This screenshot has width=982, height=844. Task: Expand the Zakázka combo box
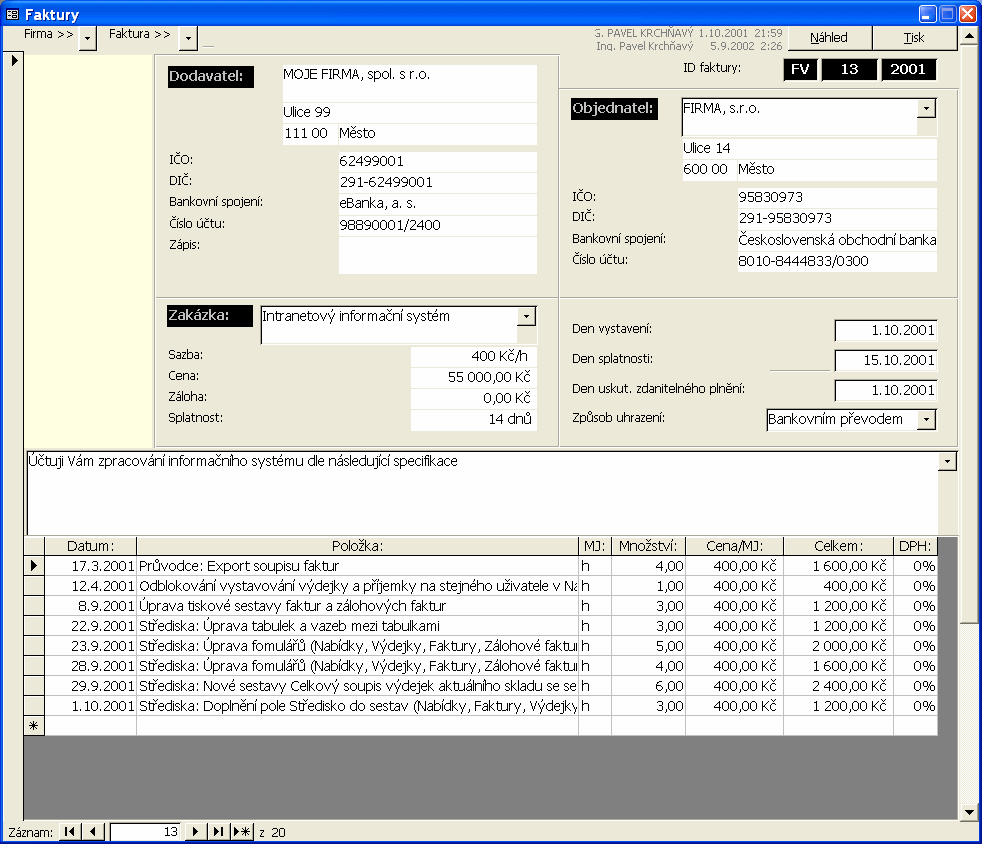[526, 316]
